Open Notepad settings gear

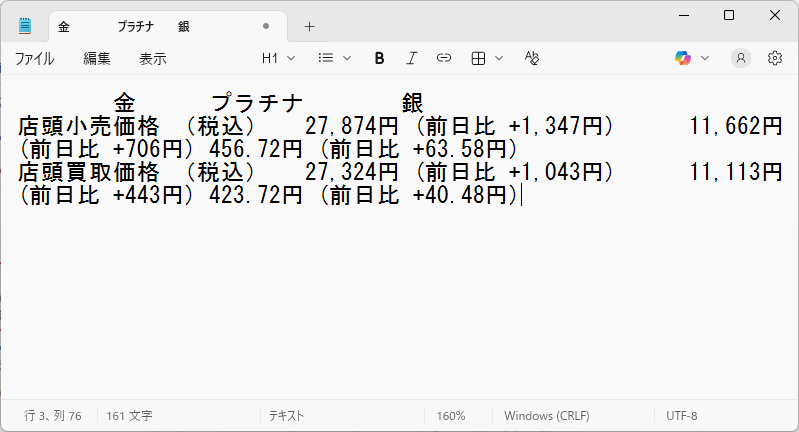pyautogui.click(x=774, y=58)
